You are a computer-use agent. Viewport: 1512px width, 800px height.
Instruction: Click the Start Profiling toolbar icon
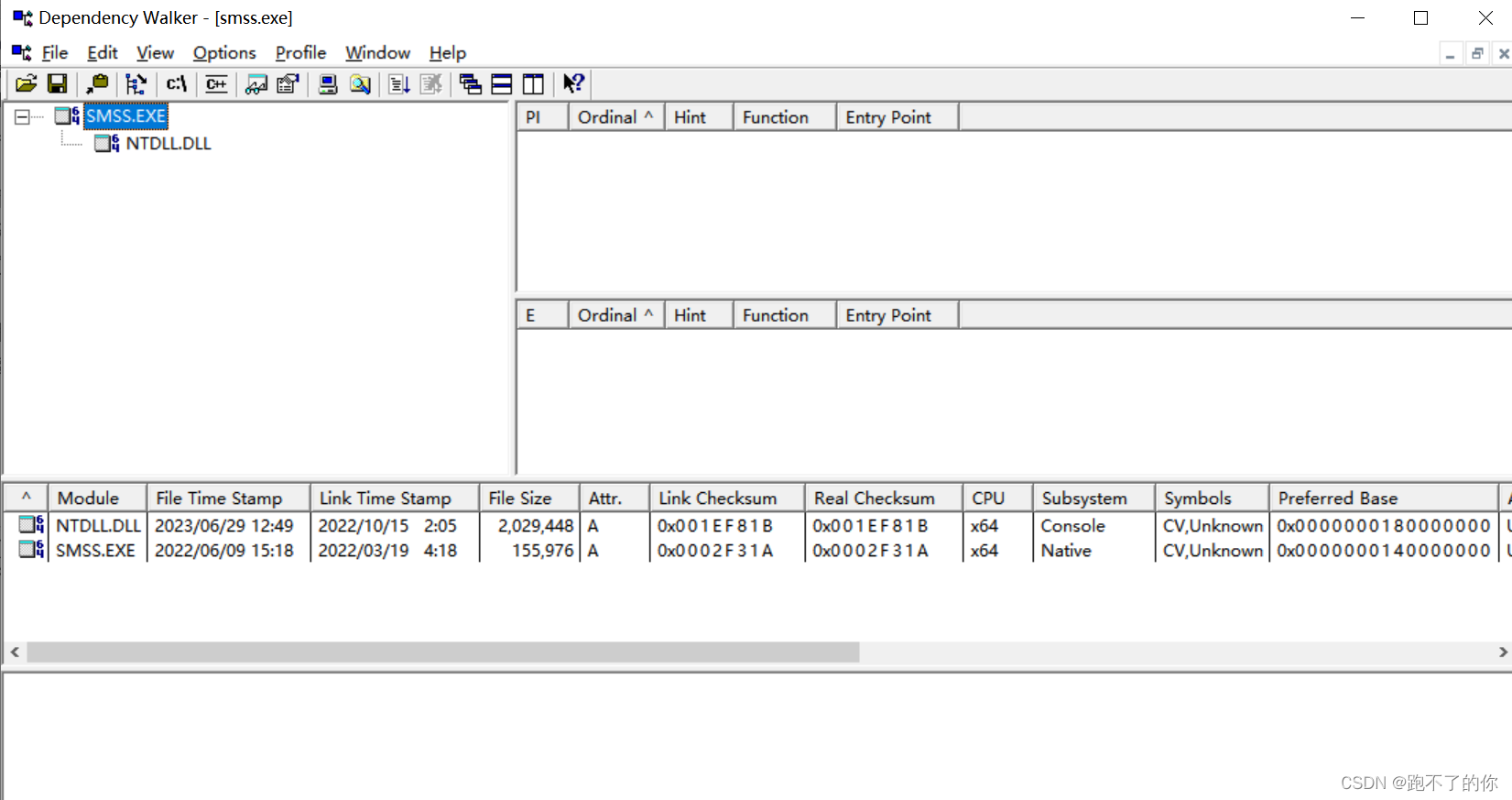399,84
